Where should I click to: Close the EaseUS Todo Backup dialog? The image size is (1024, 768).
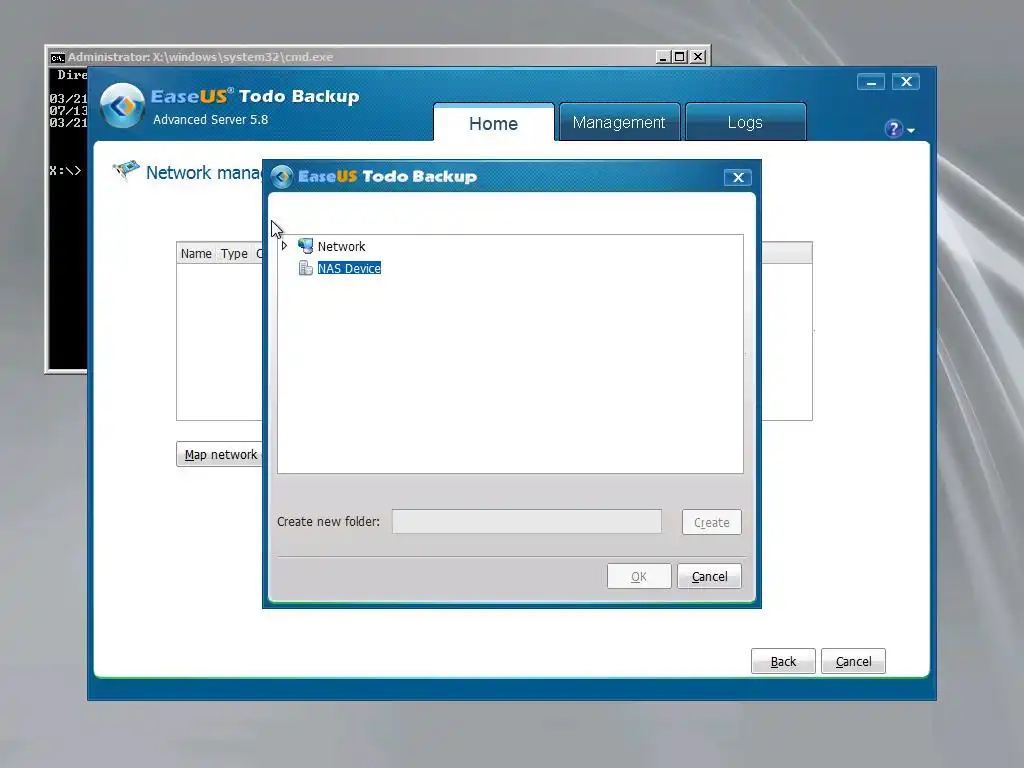(738, 178)
